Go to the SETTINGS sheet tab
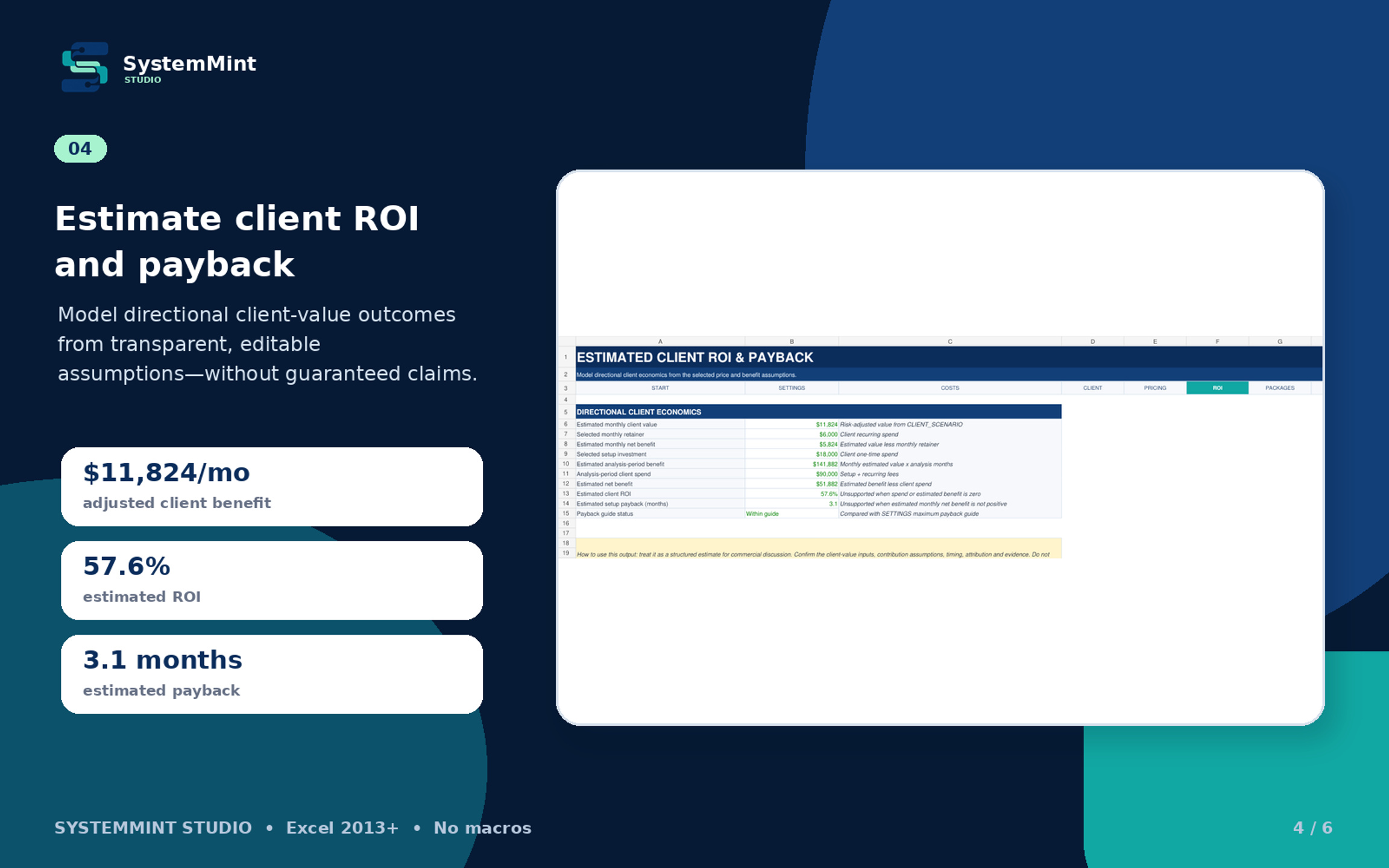The image size is (1389, 868). tap(792, 388)
